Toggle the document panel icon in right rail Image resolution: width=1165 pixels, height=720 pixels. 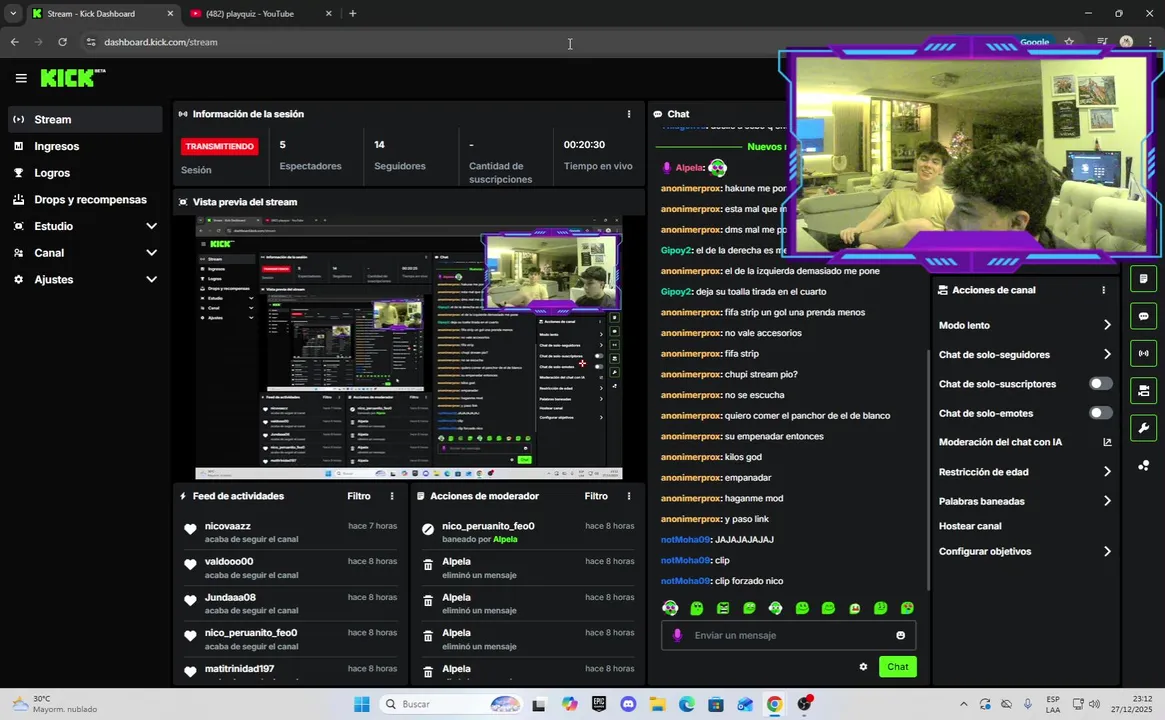[x=1143, y=279]
